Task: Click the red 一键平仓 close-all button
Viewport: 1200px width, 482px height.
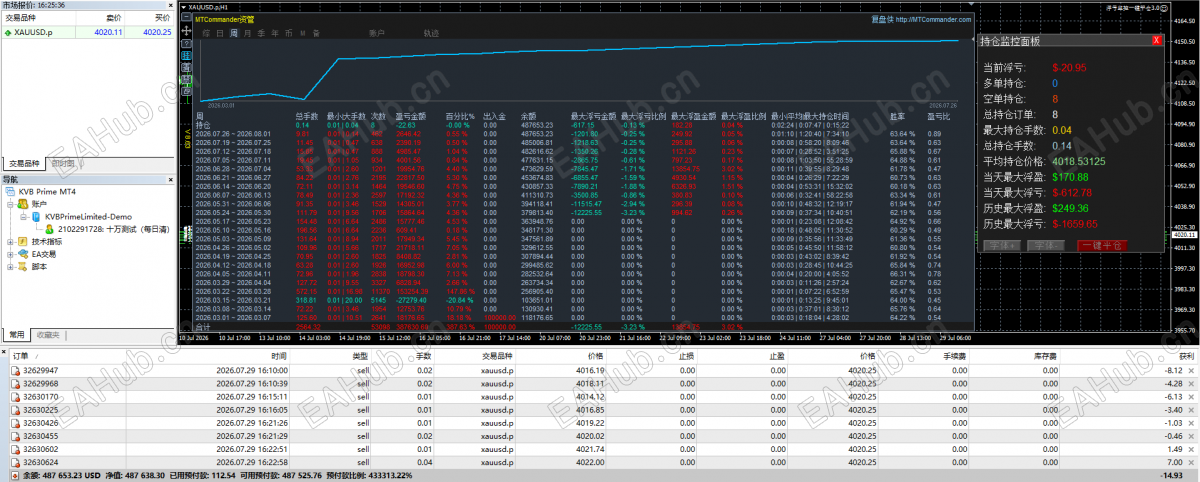Action: tap(1101, 245)
